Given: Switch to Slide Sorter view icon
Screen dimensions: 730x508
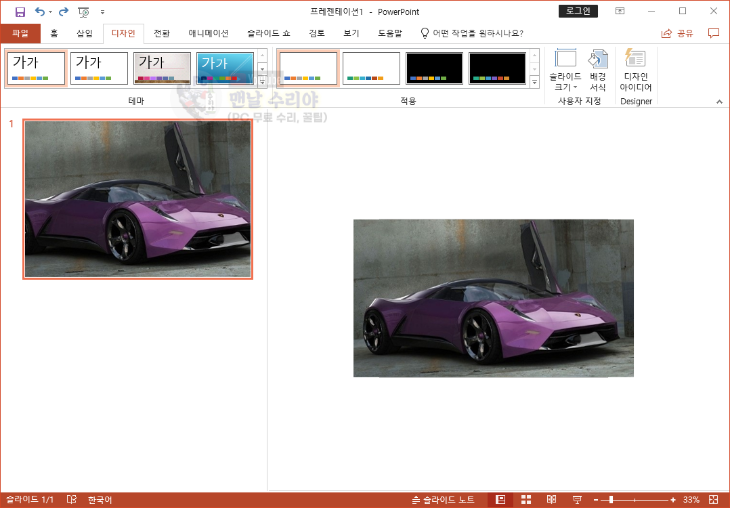Looking at the screenshot, I should point(526,500).
